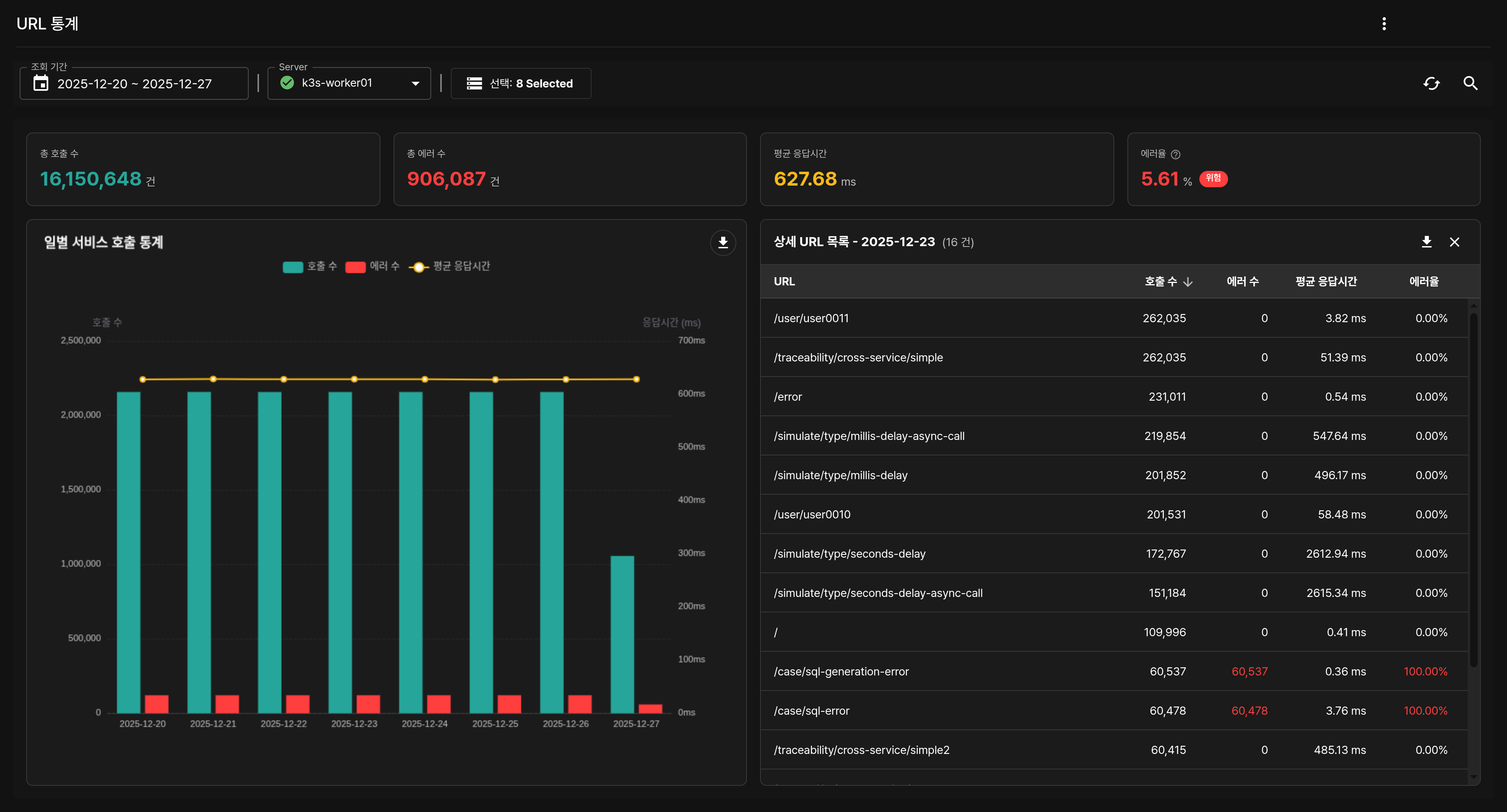Screen dimensions: 1507x812
Task: Open the three-dot more options menu
Action: pyautogui.click(x=1383, y=23)
